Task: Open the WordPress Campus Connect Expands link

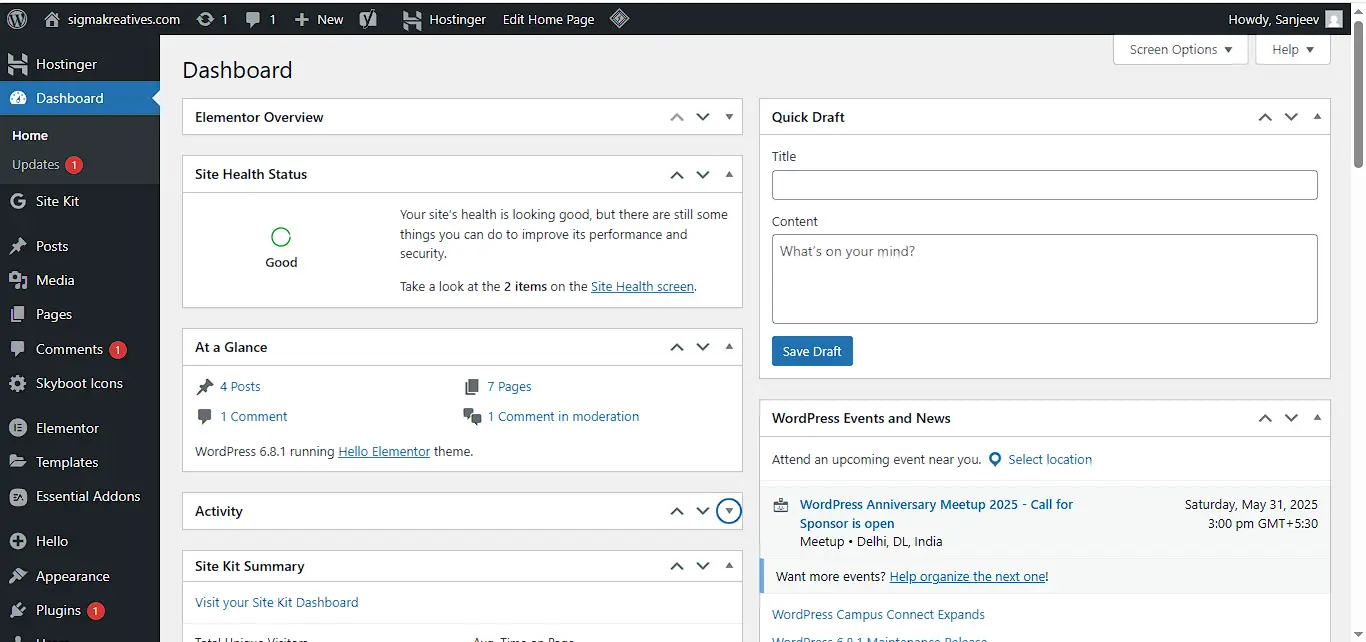Action: tap(878, 614)
